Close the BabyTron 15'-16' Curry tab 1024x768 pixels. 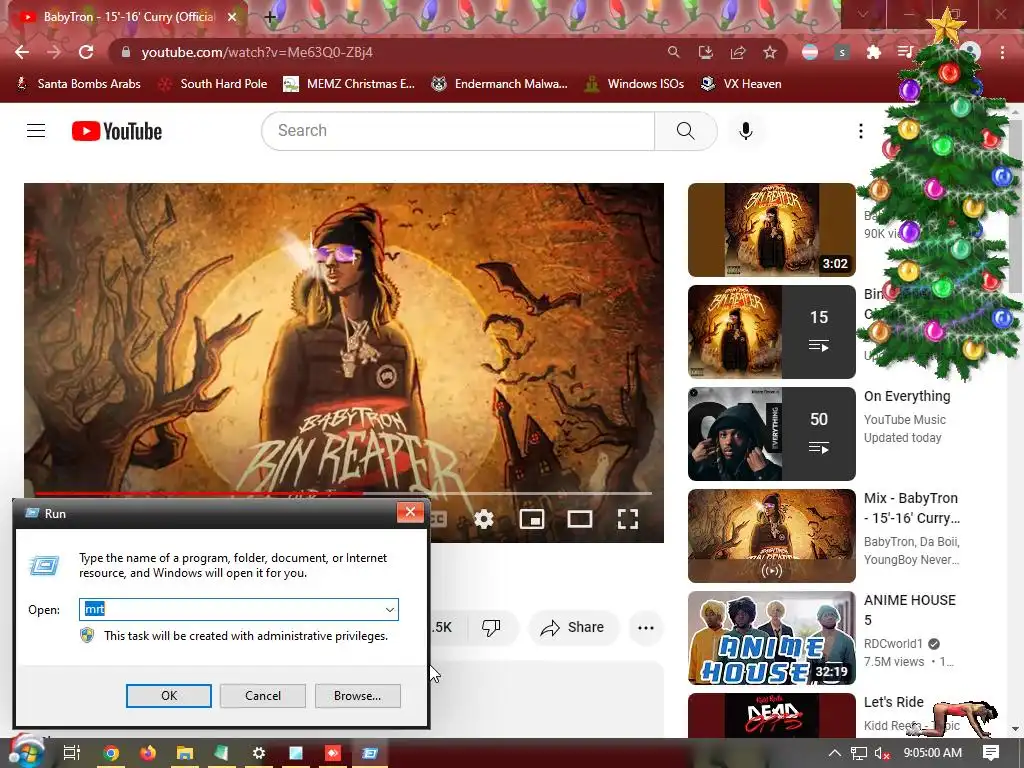coord(232,17)
